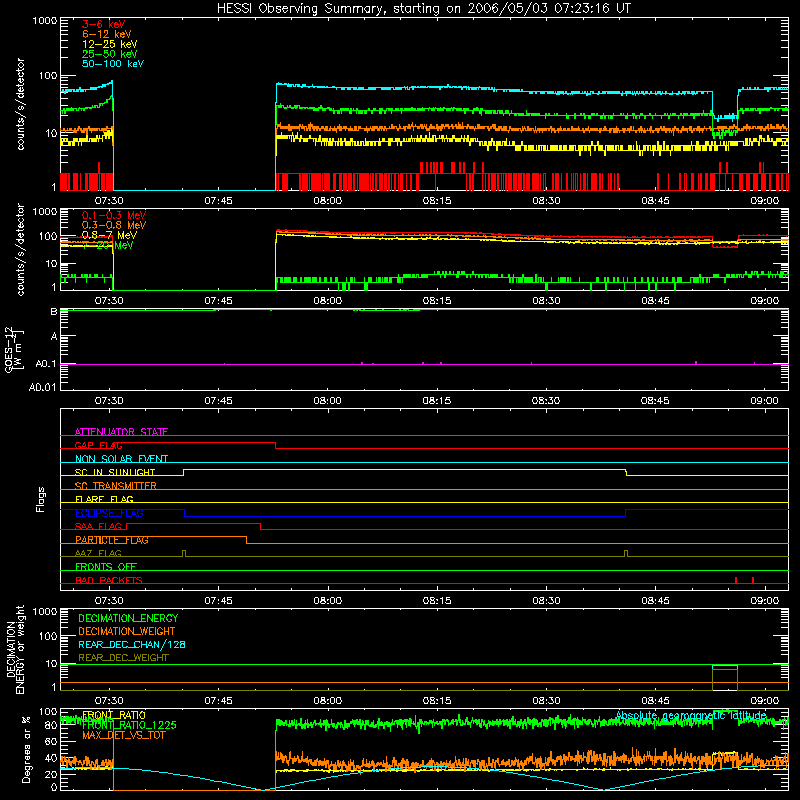
Task: Click counts/s/detector title of the MeV panel
Action: click(20, 250)
